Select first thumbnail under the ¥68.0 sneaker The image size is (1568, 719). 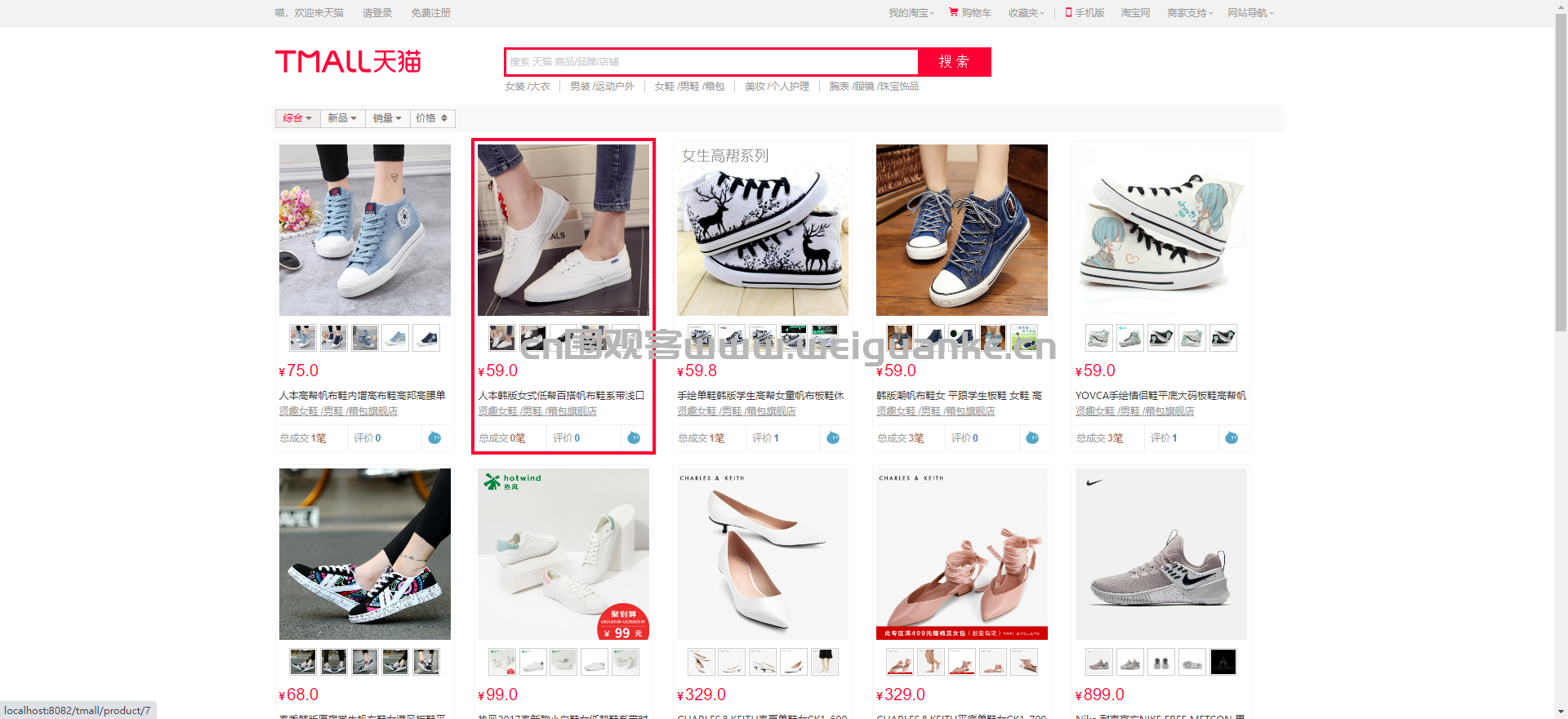pos(303,662)
